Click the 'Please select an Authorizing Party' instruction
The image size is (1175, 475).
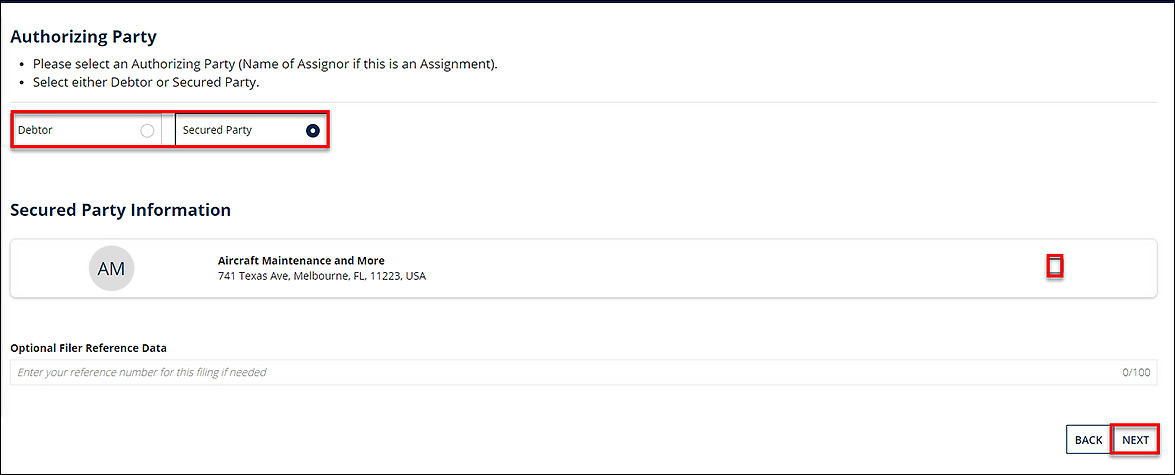pos(265,64)
